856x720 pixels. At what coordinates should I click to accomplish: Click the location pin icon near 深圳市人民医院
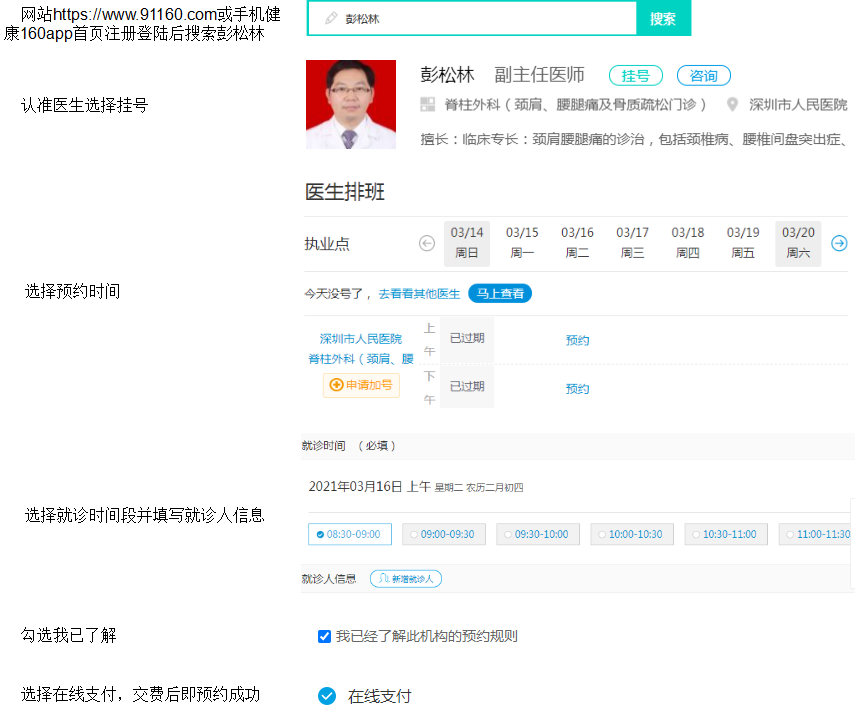click(x=732, y=105)
